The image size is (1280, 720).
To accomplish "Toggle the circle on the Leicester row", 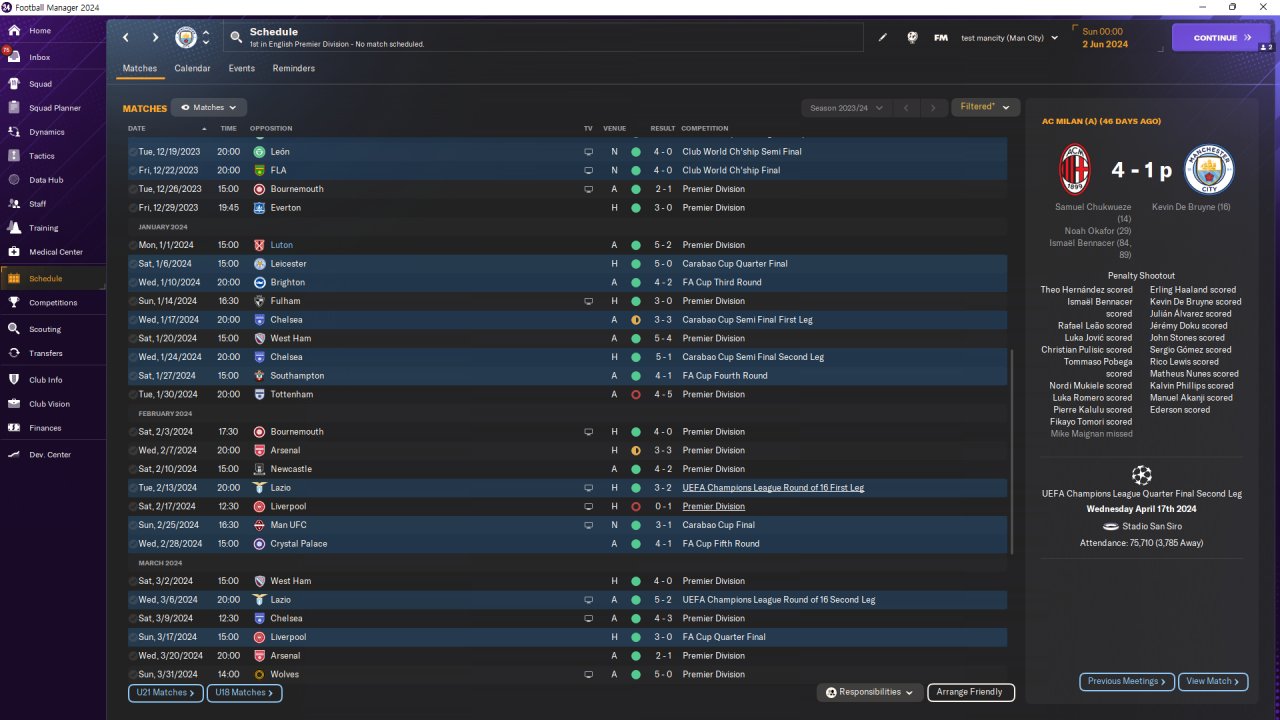I will [x=133, y=264].
